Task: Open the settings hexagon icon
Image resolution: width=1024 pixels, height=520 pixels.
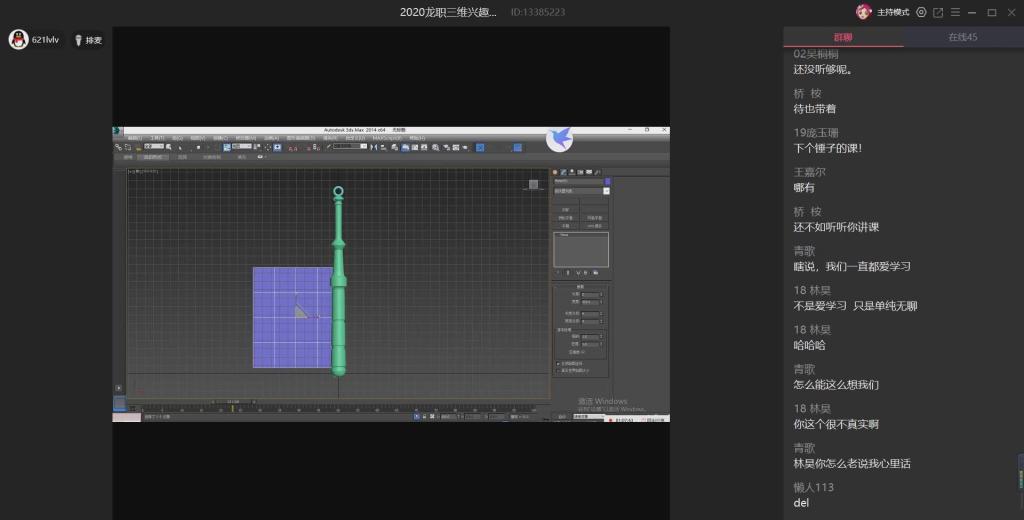Action: tap(921, 12)
